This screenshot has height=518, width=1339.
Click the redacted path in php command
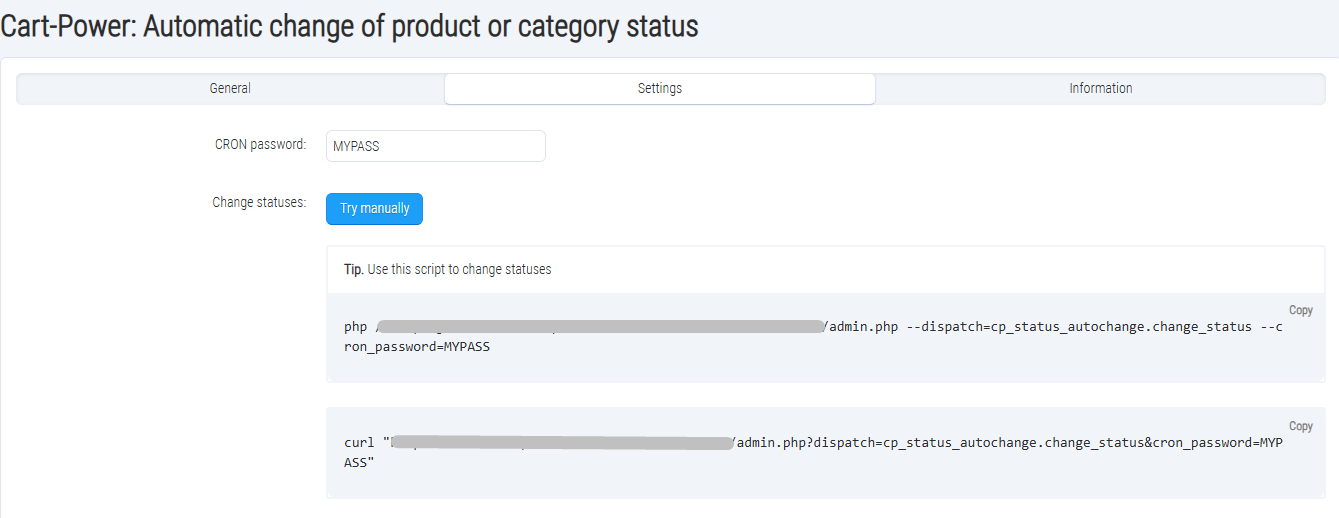(x=600, y=327)
